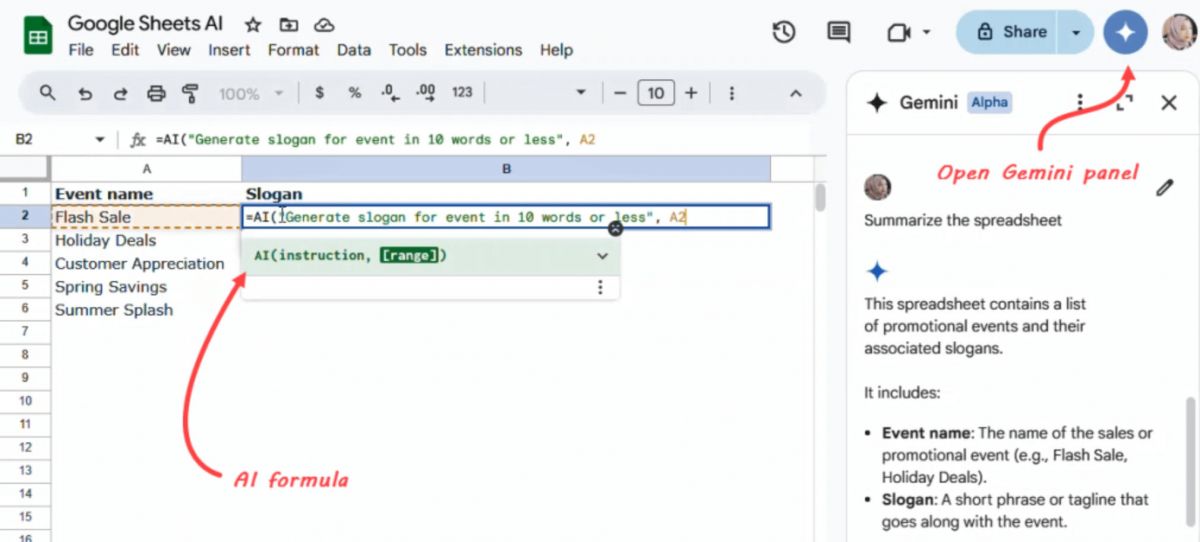Open more number formats 123
Screen dimensions: 1200x542
(462, 93)
